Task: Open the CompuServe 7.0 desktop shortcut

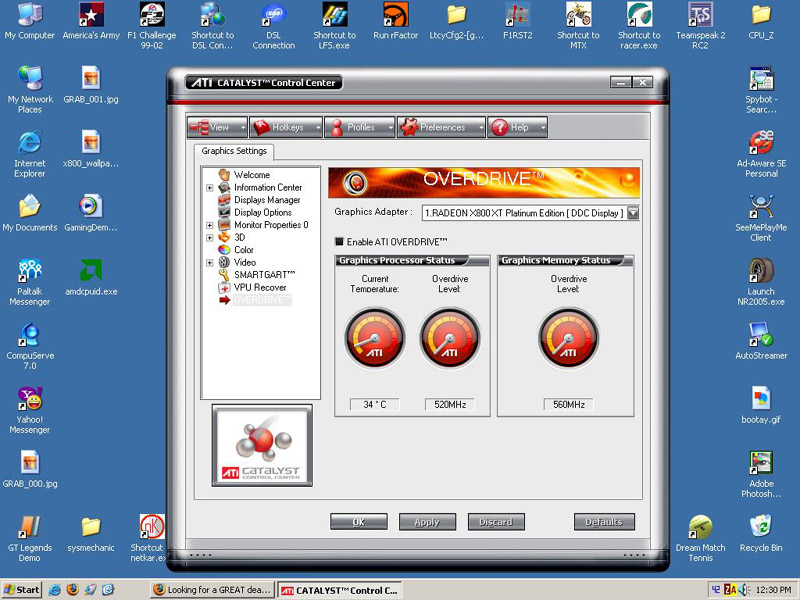Action: pyautogui.click(x=30, y=346)
